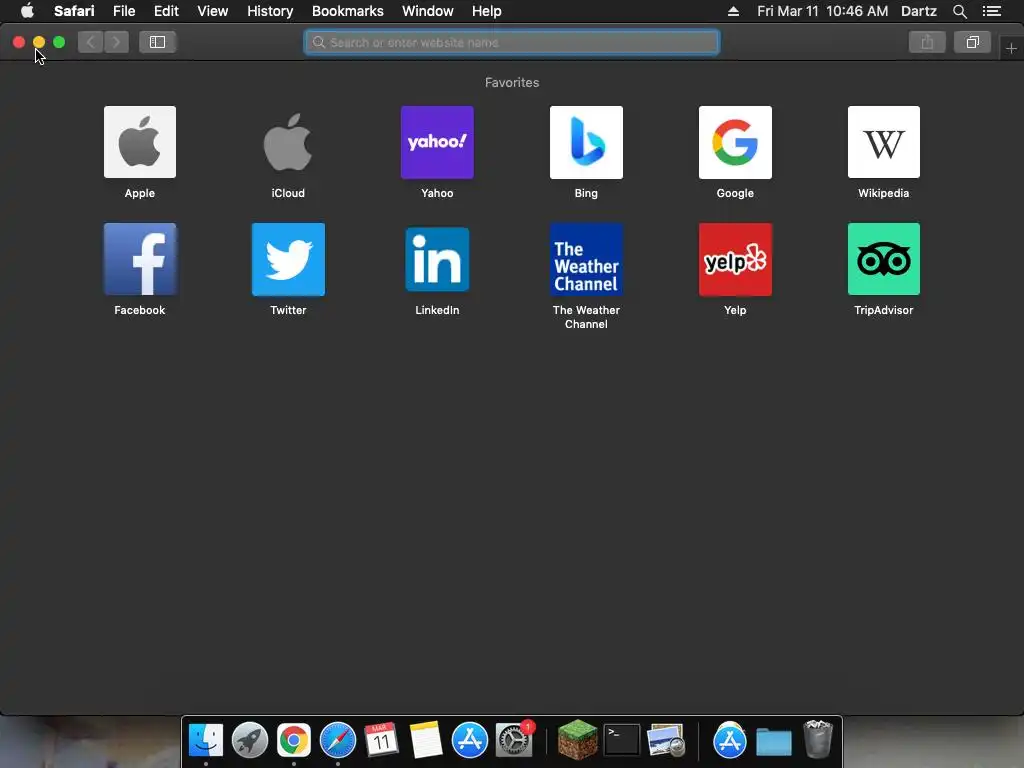Click the Dartz user name in menu bar
Viewport: 1024px width, 768px height.
point(918,11)
